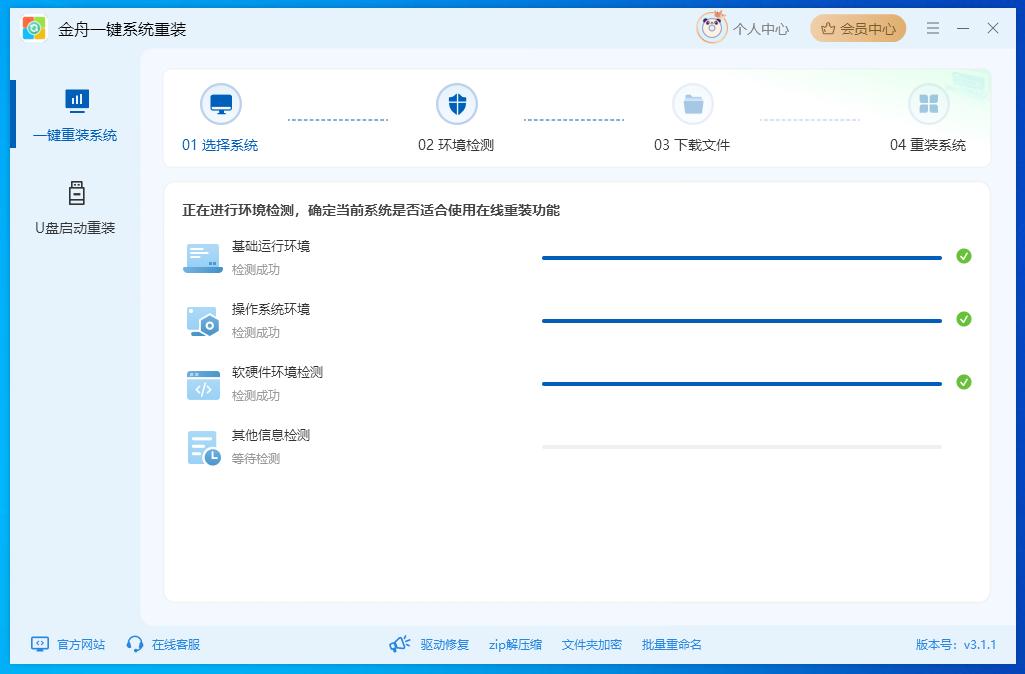Click the 03 下载文件 folder icon

coord(694,101)
